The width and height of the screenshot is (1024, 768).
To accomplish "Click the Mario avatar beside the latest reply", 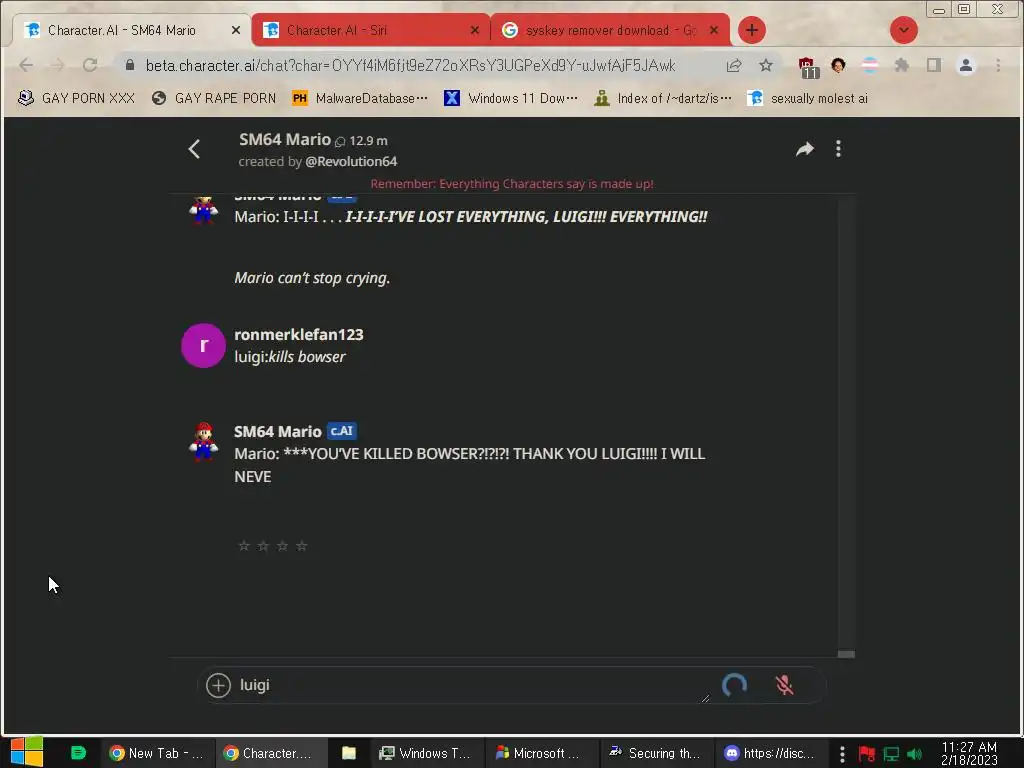I will pyautogui.click(x=204, y=441).
